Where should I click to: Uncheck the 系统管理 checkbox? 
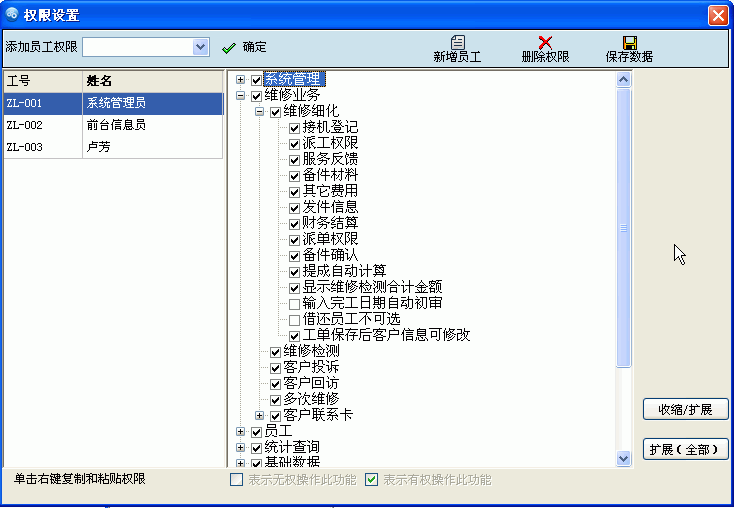tap(257, 80)
